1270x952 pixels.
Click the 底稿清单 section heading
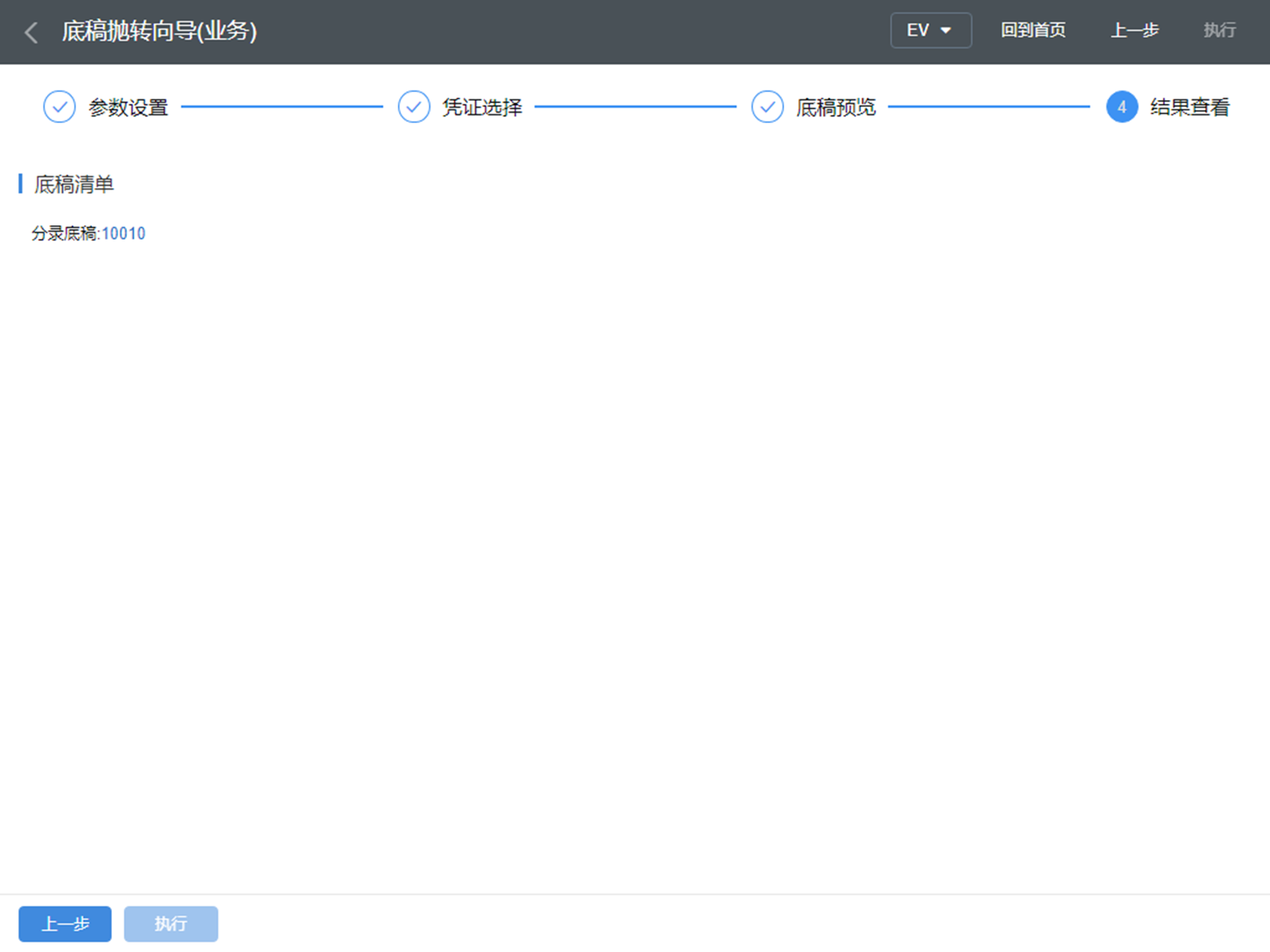74,185
